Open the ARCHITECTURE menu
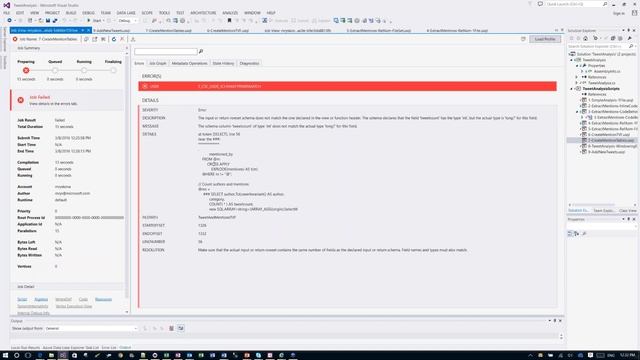Viewport: 640px width, 360px height. [x=203, y=13]
